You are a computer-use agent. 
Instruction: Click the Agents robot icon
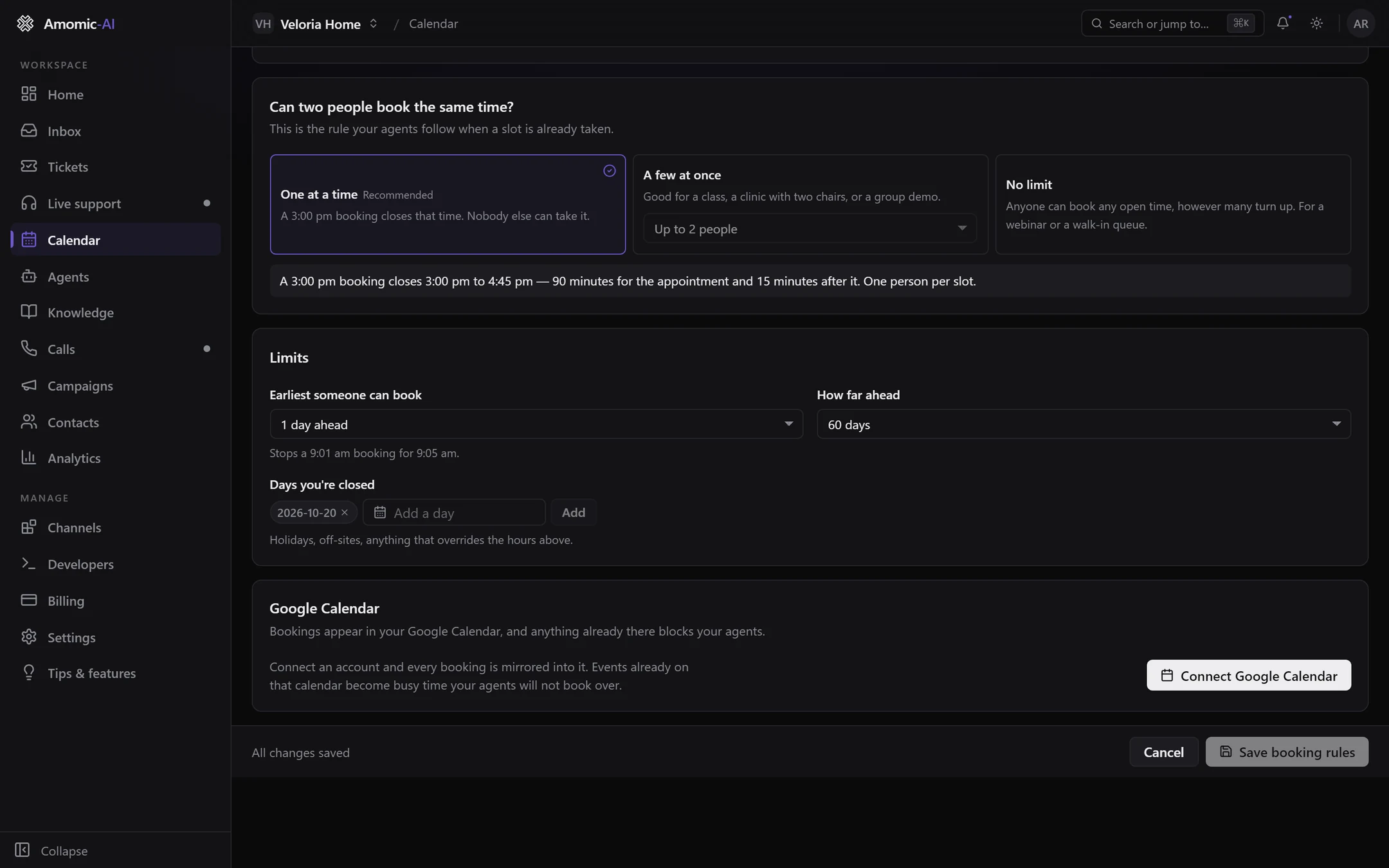(x=28, y=276)
